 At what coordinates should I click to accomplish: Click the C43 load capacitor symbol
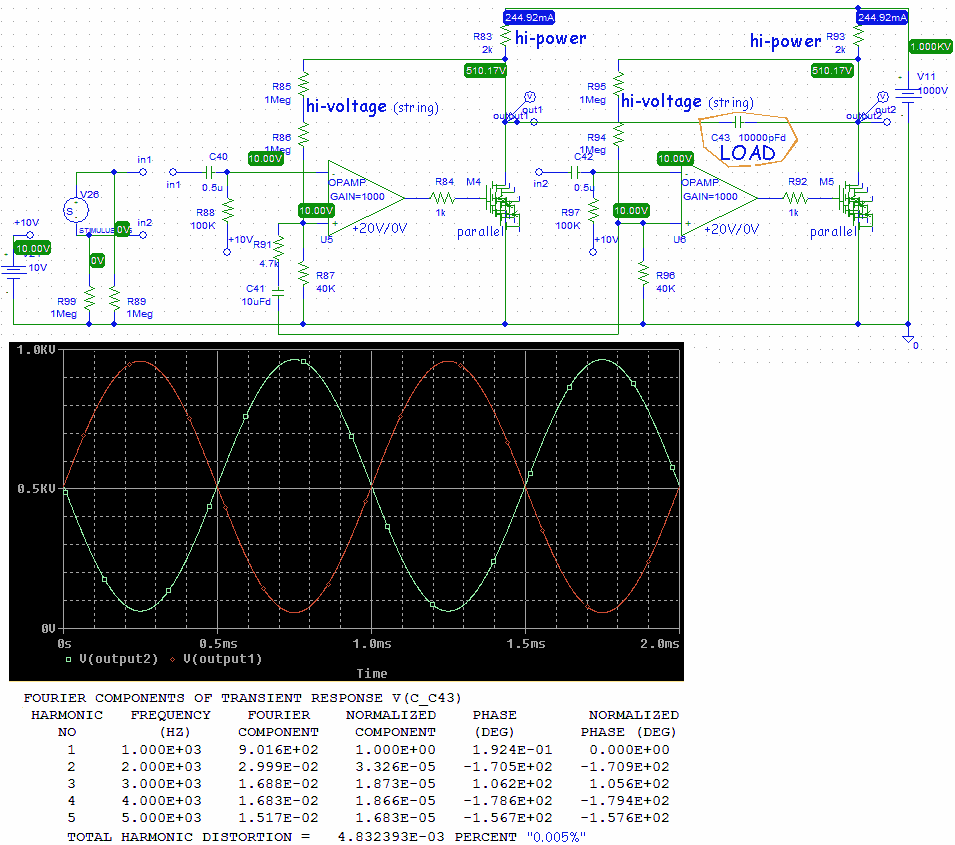(x=738, y=122)
